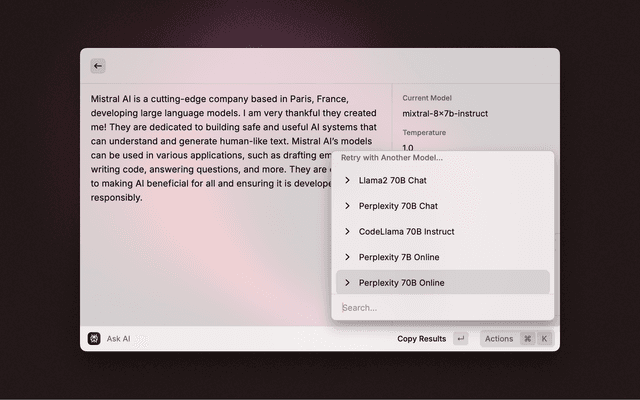Click the Temperature label
This screenshot has width=640, height=400.
point(424,133)
